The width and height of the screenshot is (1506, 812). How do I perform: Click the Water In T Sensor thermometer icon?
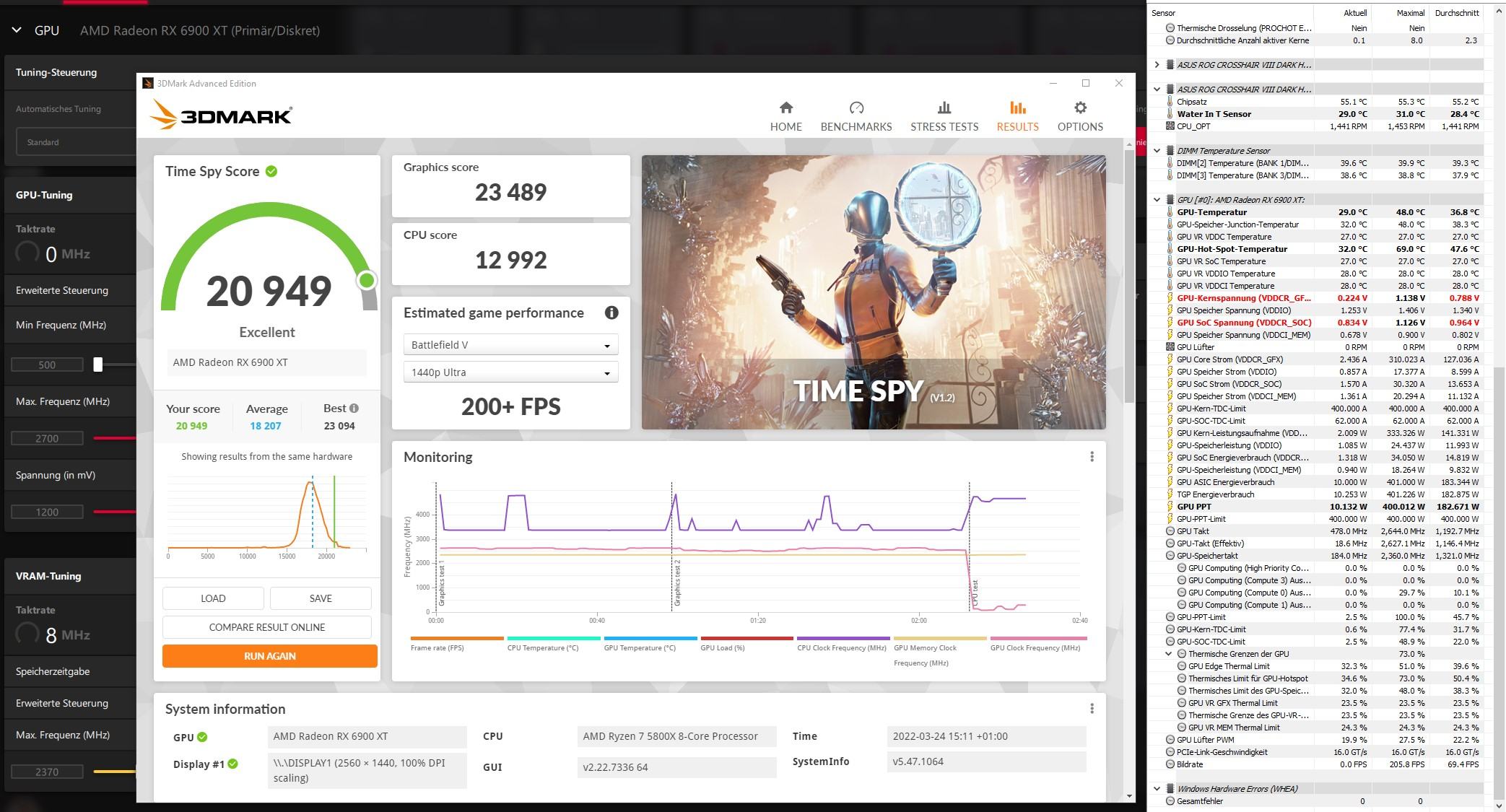[x=1170, y=114]
